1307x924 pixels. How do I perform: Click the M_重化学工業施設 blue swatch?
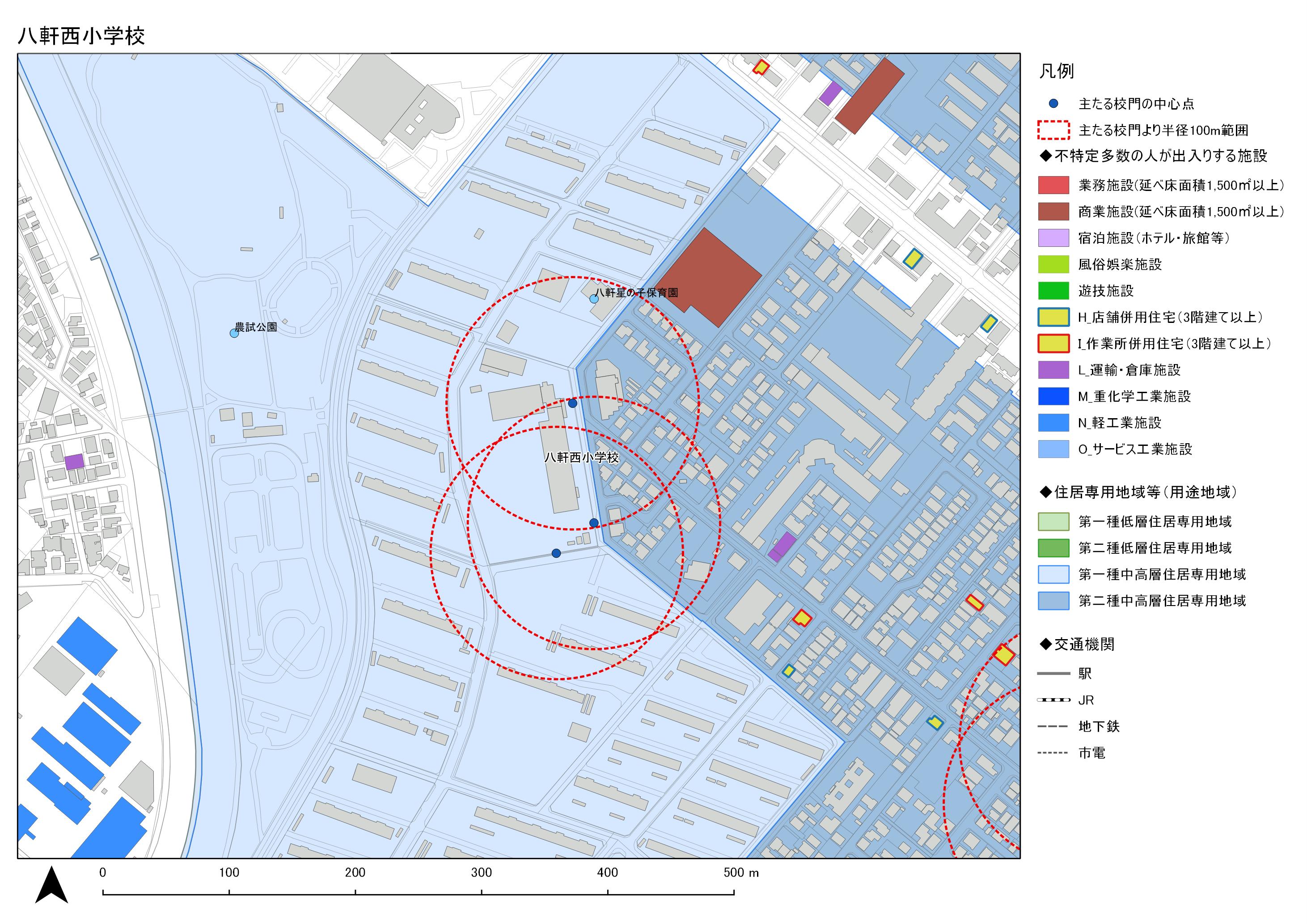(1053, 396)
